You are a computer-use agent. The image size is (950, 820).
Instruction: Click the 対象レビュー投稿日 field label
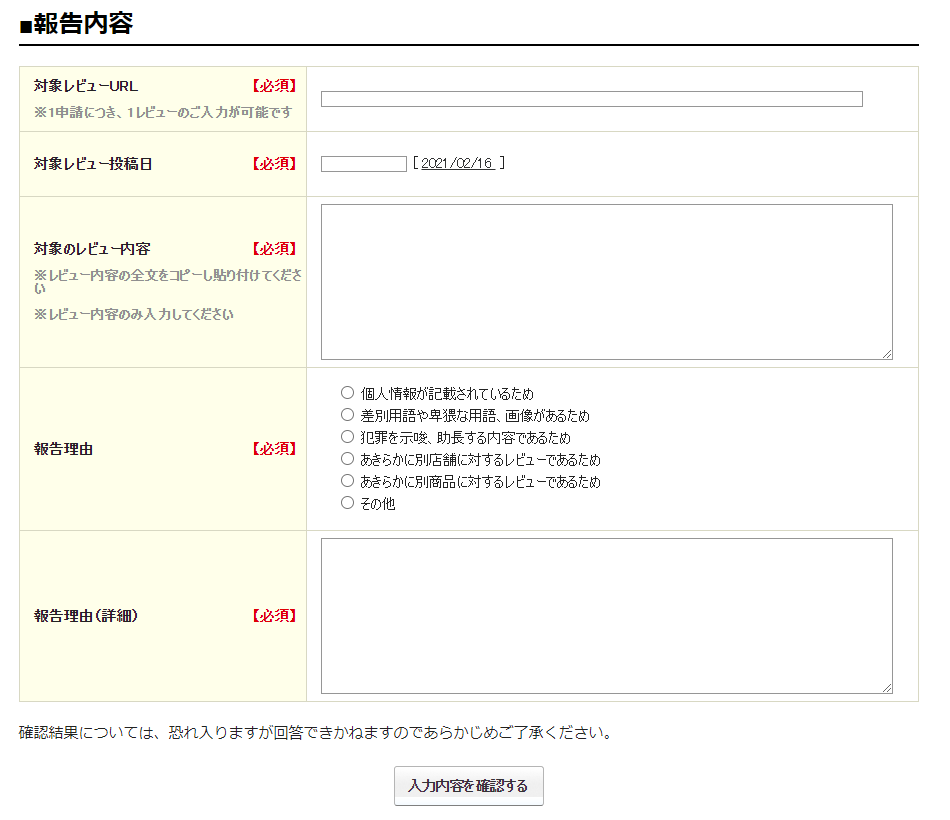[93, 164]
